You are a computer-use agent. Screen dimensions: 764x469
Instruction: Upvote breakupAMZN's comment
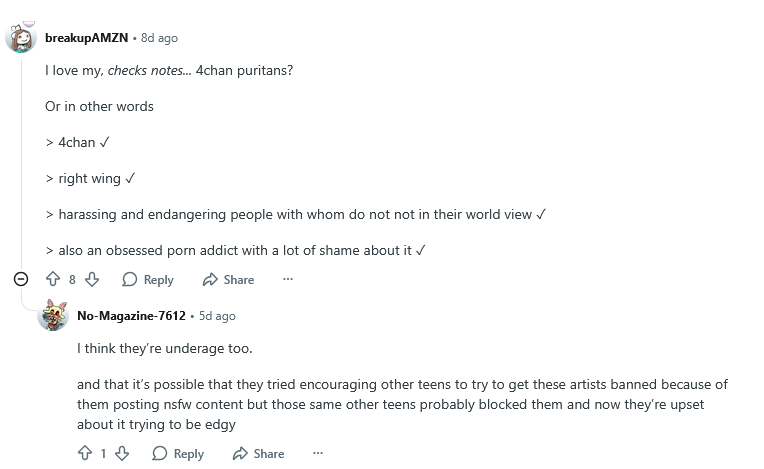(54, 280)
